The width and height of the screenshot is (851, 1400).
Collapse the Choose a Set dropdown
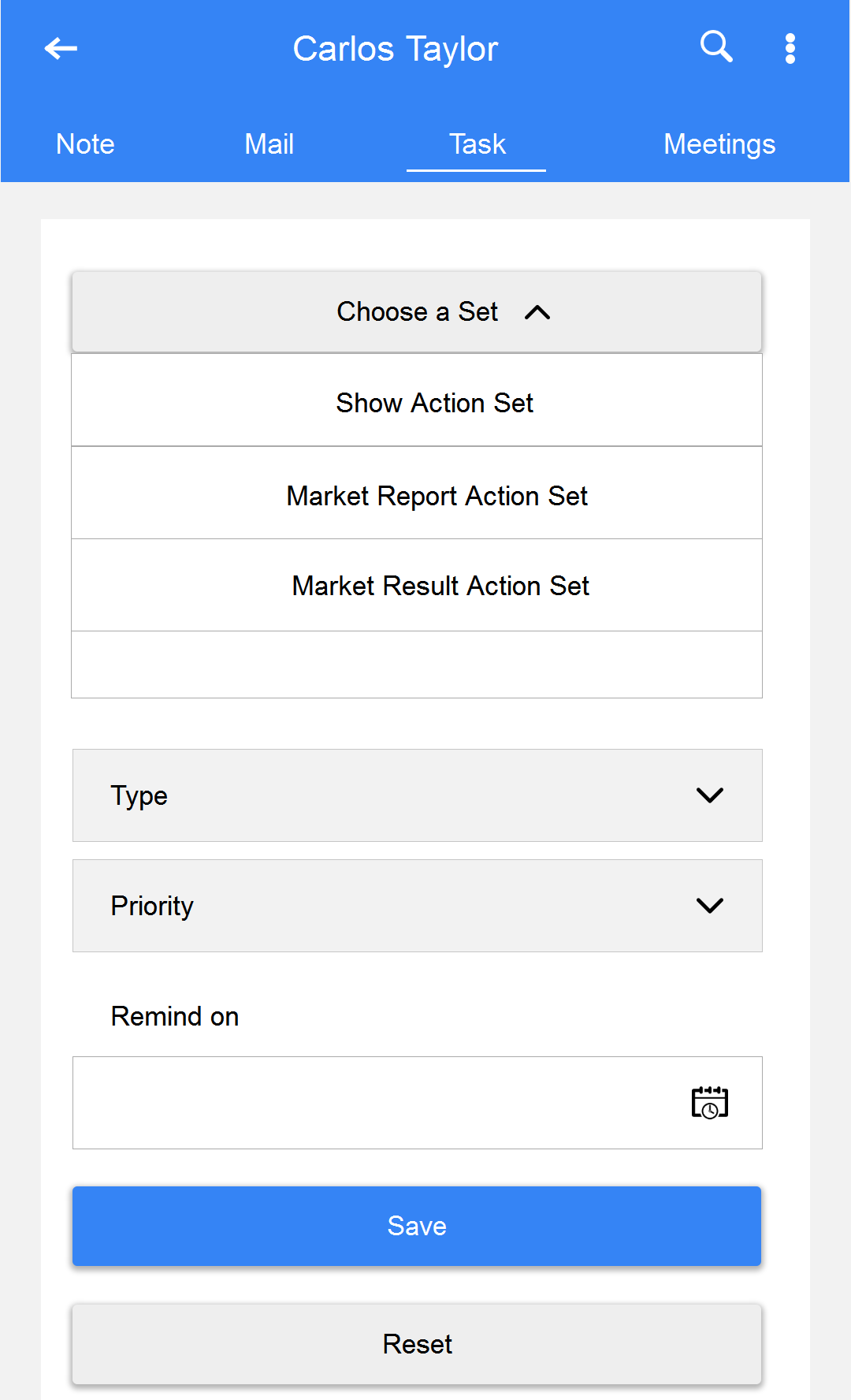pyautogui.click(x=417, y=312)
